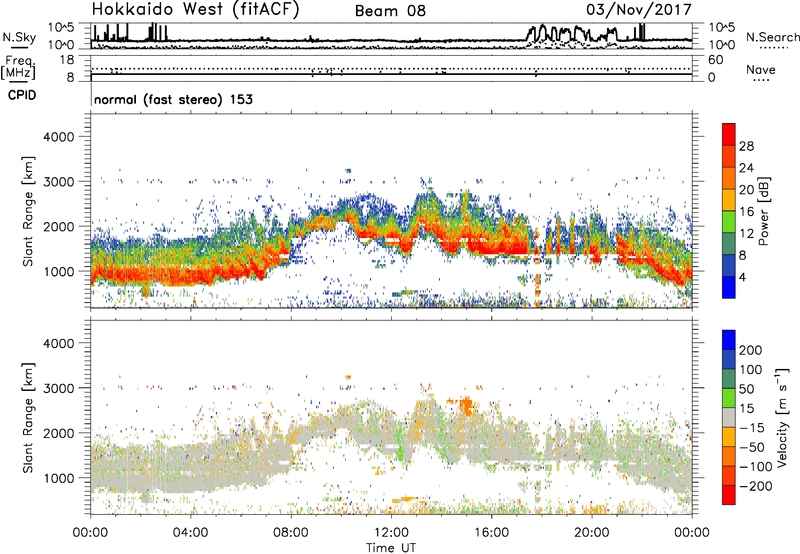Click the 2000 tick in the power panel

[x=58, y=226]
